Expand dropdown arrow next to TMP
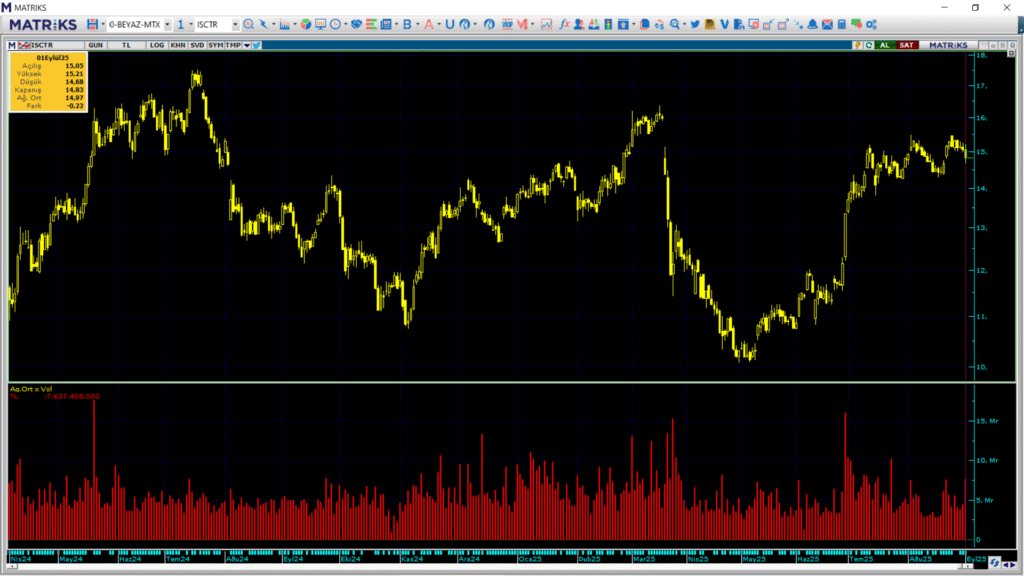Image resolution: width=1024 pixels, height=576 pixels. [x=246, y=45]
